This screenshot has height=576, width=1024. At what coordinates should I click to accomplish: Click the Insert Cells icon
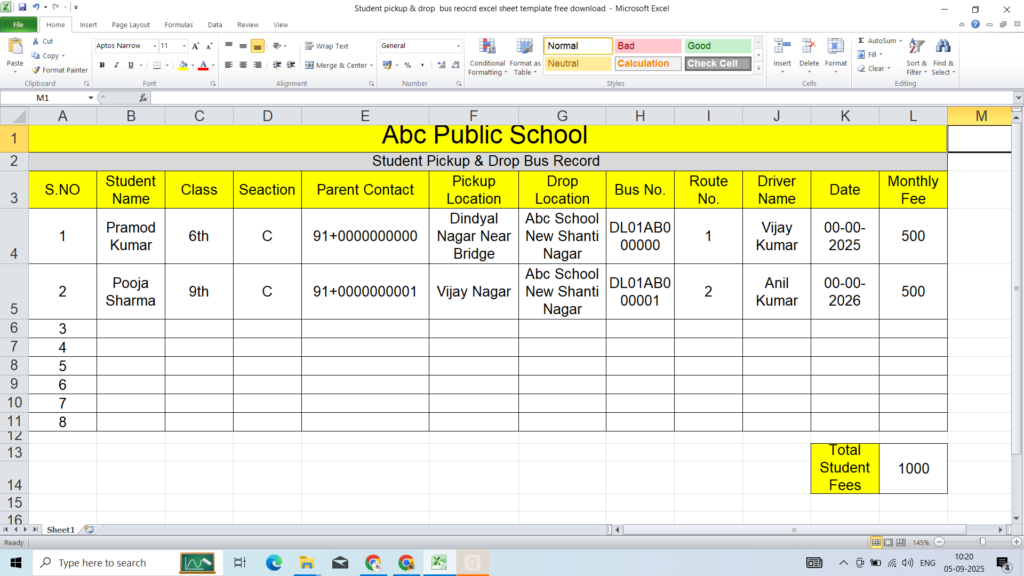coord(782,52)
